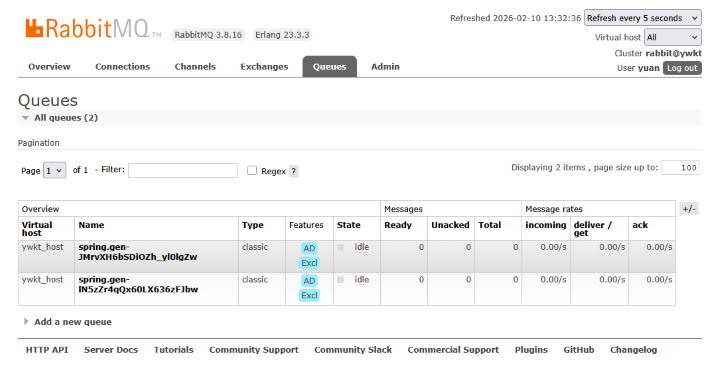
Task: Switch to the Connections tab
Action: tap(123, 67)
